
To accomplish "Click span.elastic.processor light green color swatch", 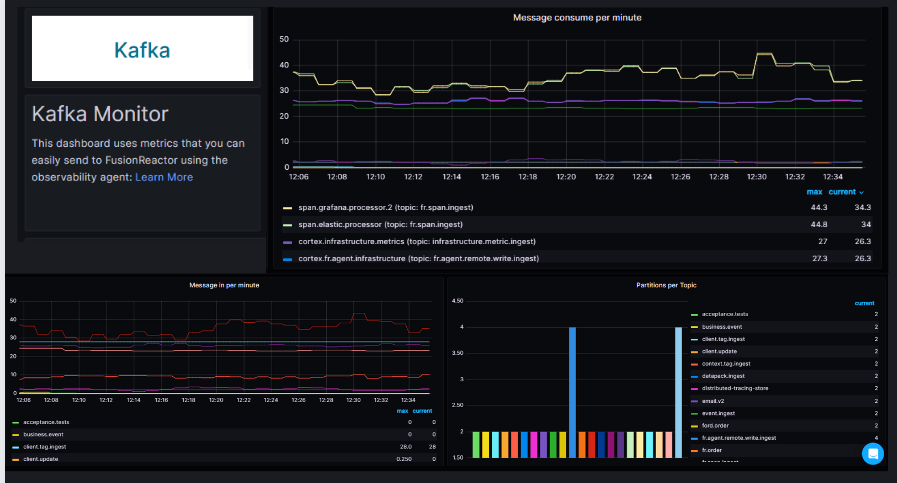I will click(x=288, y=225).
